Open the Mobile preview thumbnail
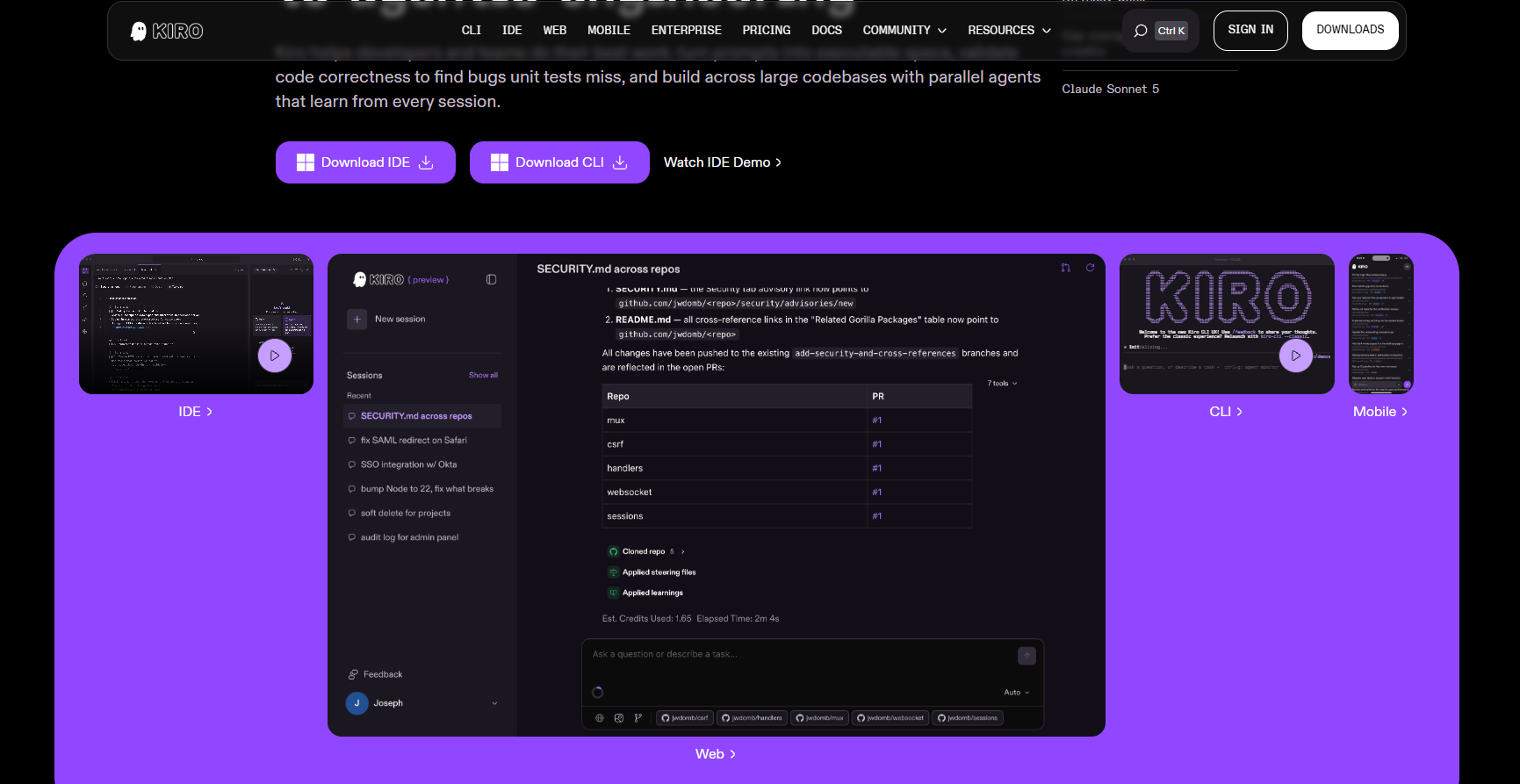1520x784 pixels. (x=1380, y=324)
